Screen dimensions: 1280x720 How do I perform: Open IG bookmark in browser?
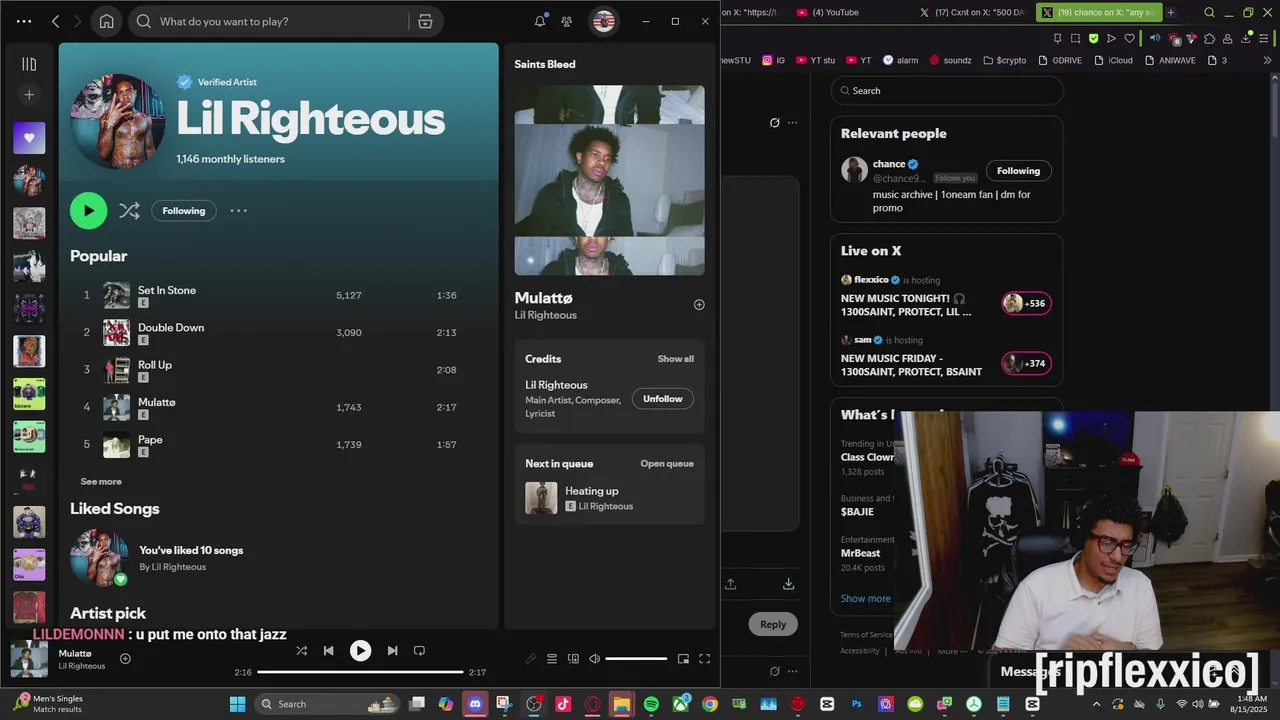(774, 60)
